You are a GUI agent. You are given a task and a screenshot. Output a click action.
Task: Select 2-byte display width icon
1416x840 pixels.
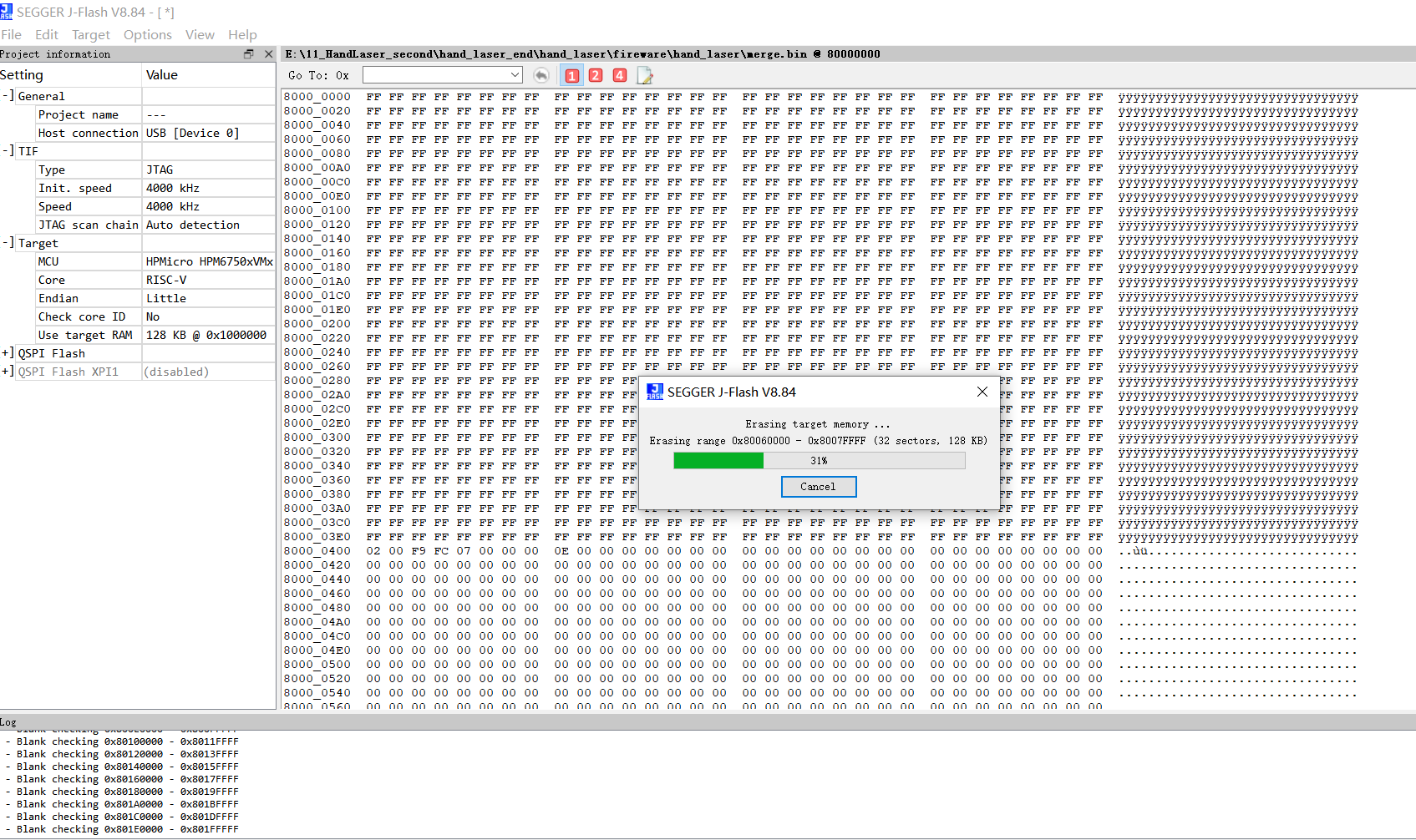[596, 75]
